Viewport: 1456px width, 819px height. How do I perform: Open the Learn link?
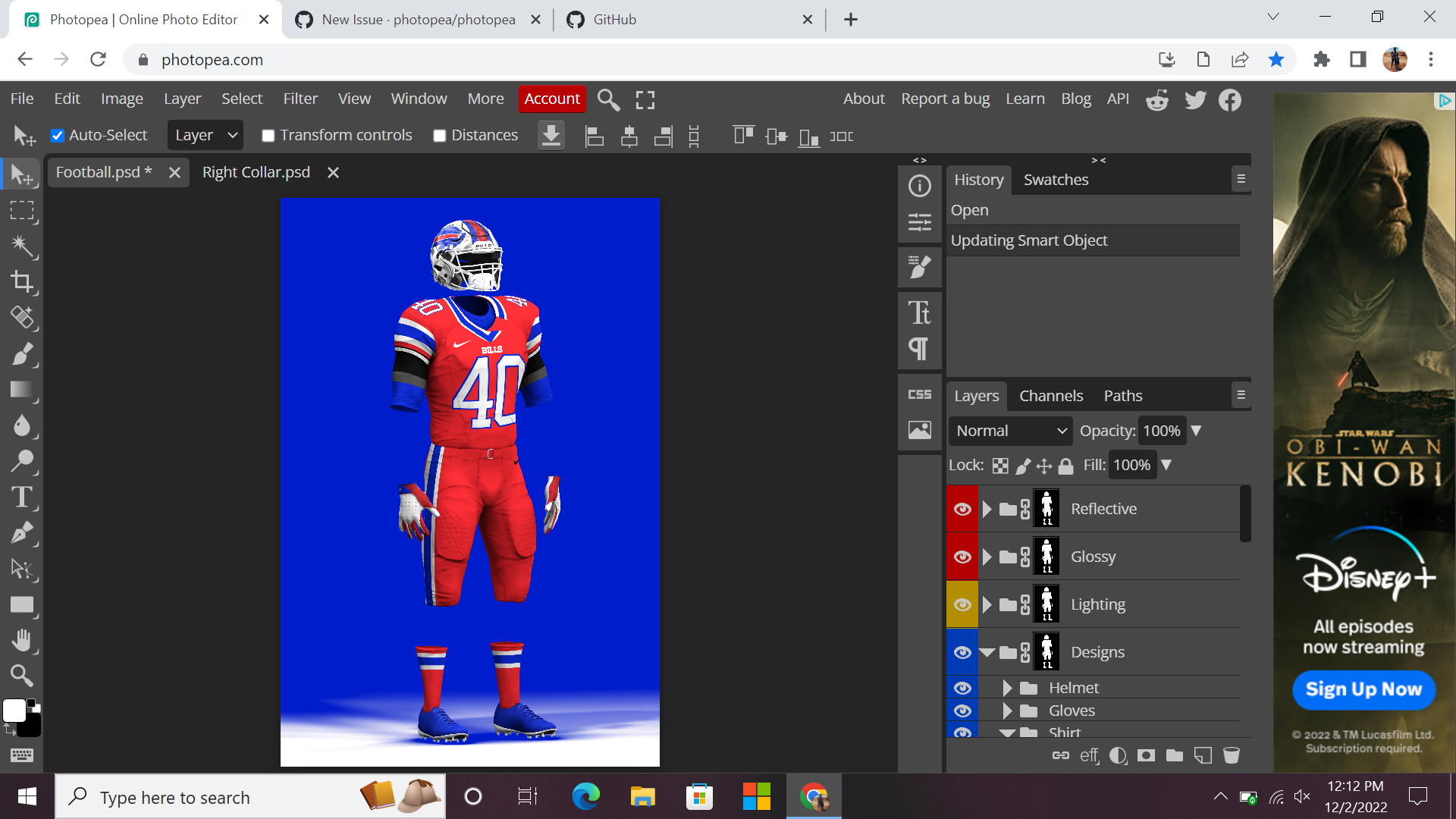pyautogui.click(x=1025, y=99)
